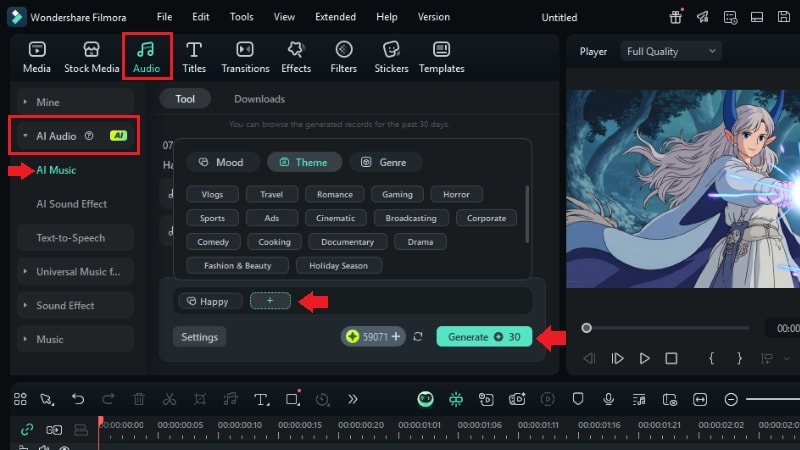Click the timeline zoom slider

(773, 399)
